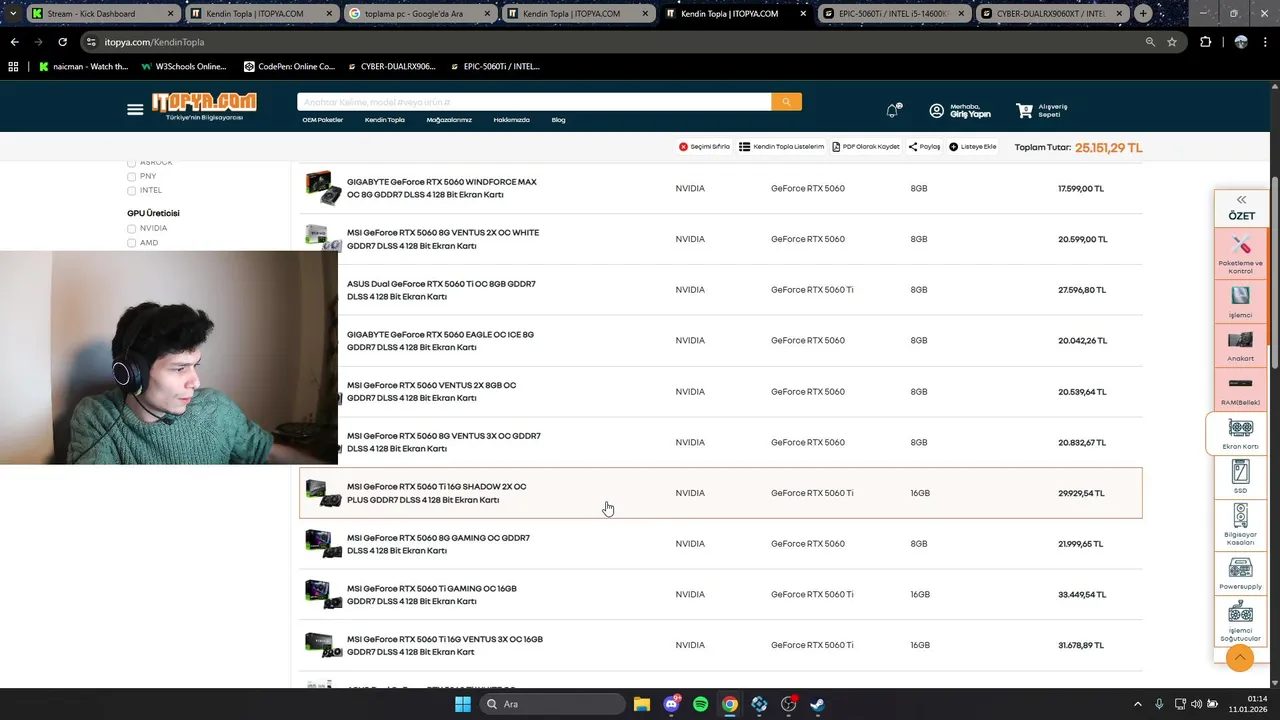This screenshot has height=720, width=1280.
Task: Open Mağazalarımız menu item
Action: (449, 120)
